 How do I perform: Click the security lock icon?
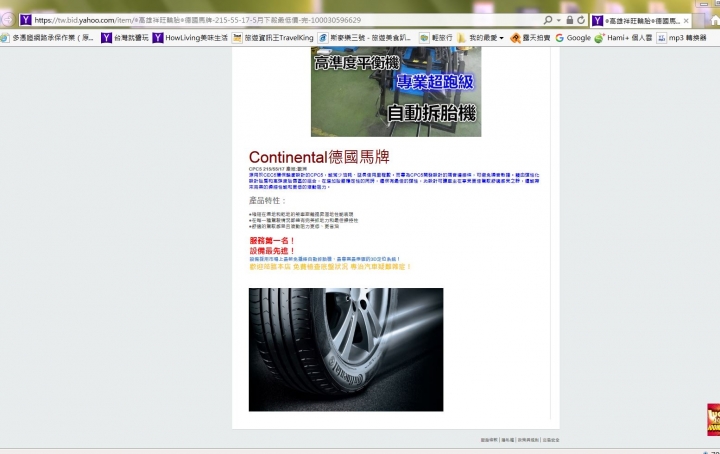pos(569,20)
